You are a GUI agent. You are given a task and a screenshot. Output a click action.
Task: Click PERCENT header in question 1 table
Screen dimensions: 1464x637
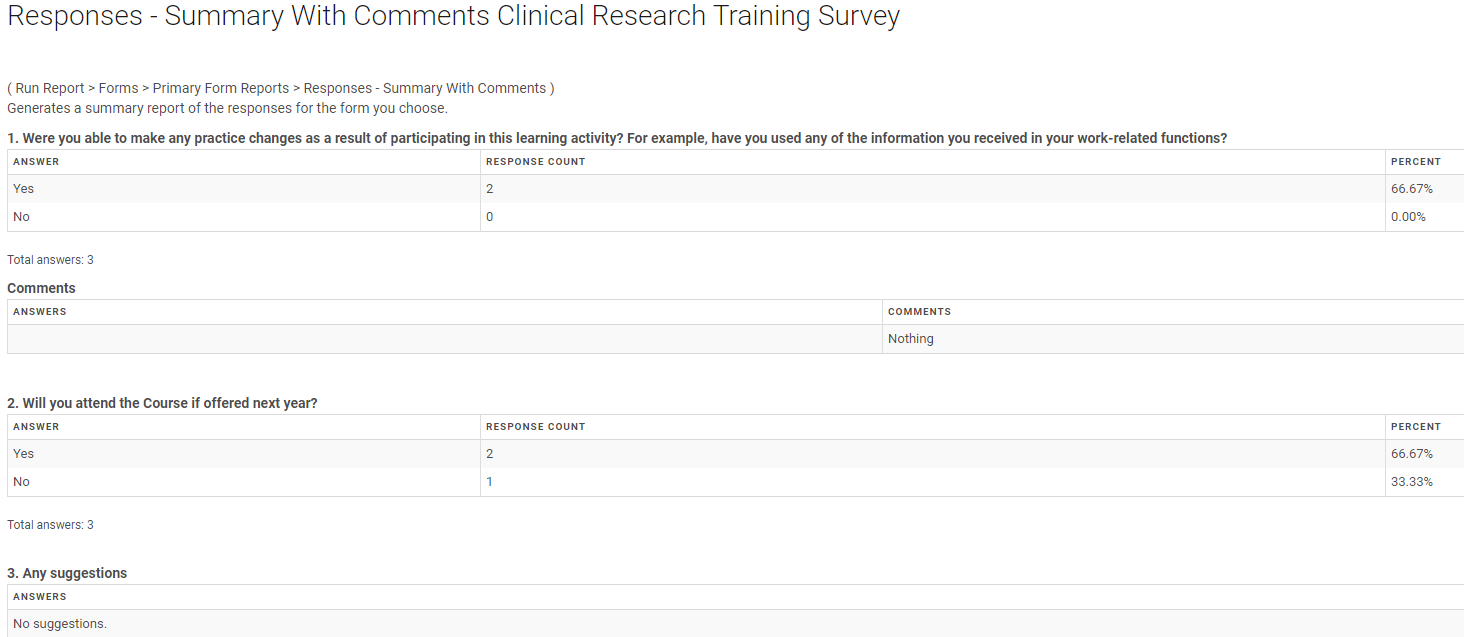pyautogui.click(x=1415, y=162)
